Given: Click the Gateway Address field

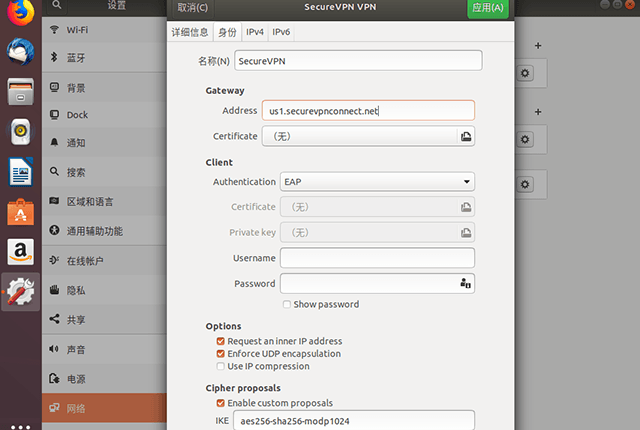Looking at the screenshot, I should point(368,111).
